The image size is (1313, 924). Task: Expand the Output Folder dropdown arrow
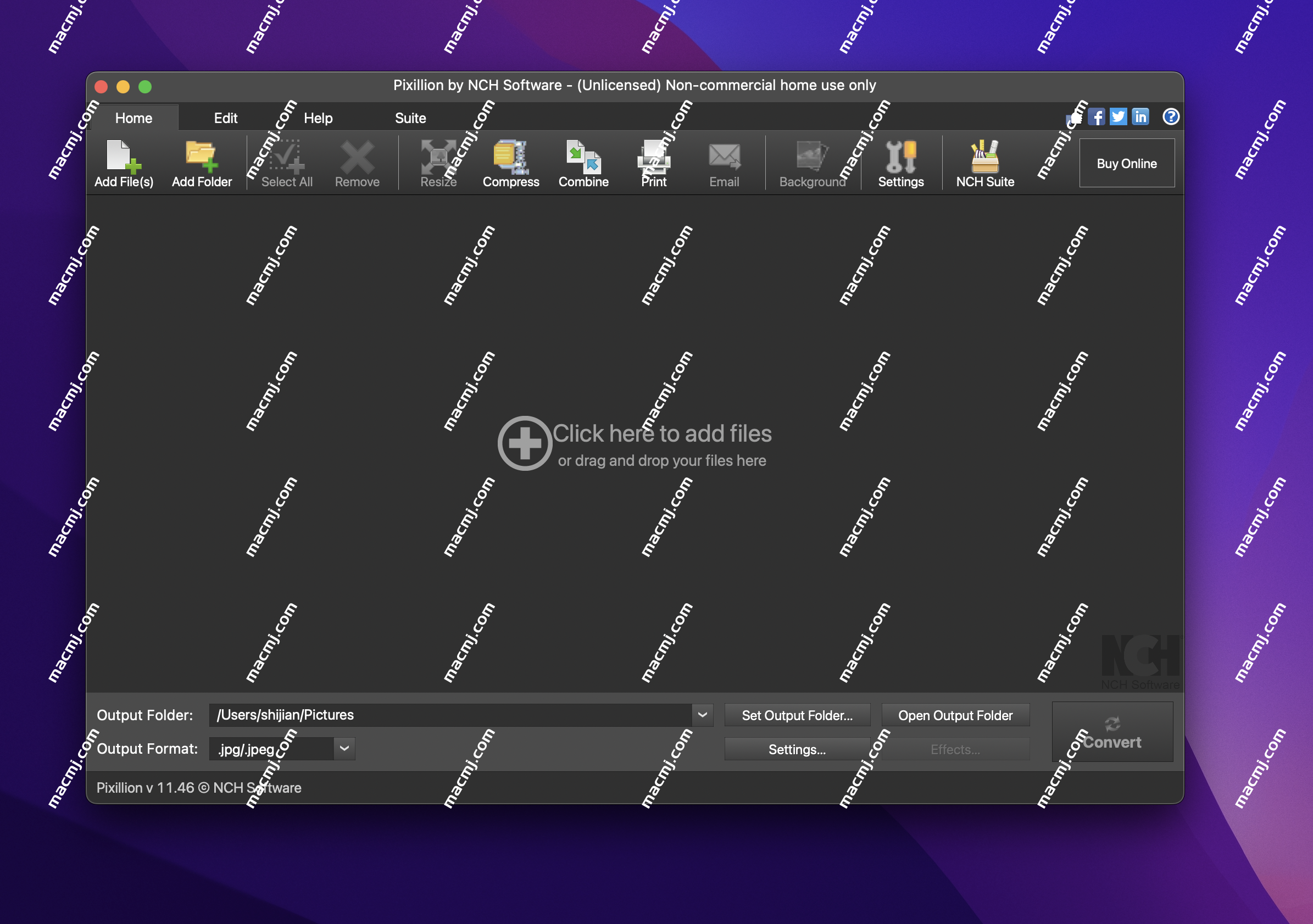[703, 715]
